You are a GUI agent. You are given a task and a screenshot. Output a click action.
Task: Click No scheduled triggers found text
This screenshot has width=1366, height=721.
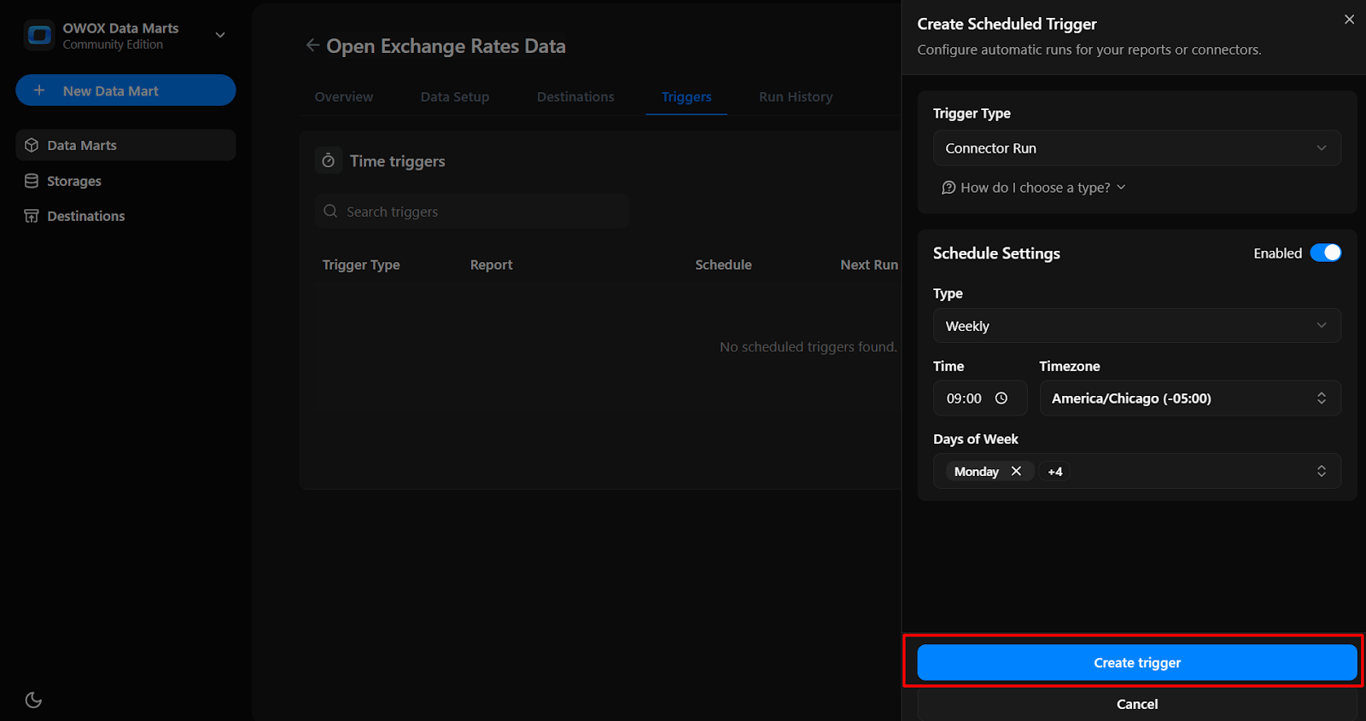(808, 347)
